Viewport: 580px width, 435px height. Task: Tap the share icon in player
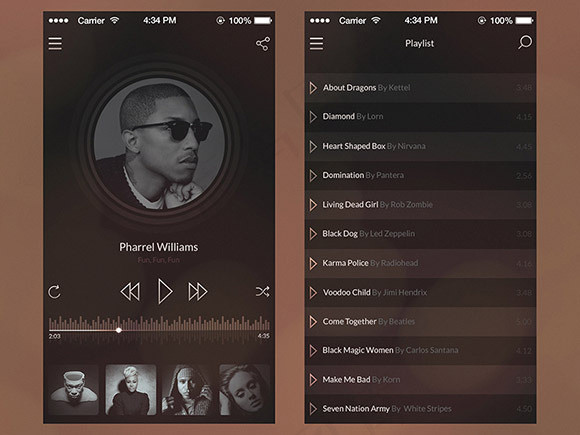[x=263, y=44]
